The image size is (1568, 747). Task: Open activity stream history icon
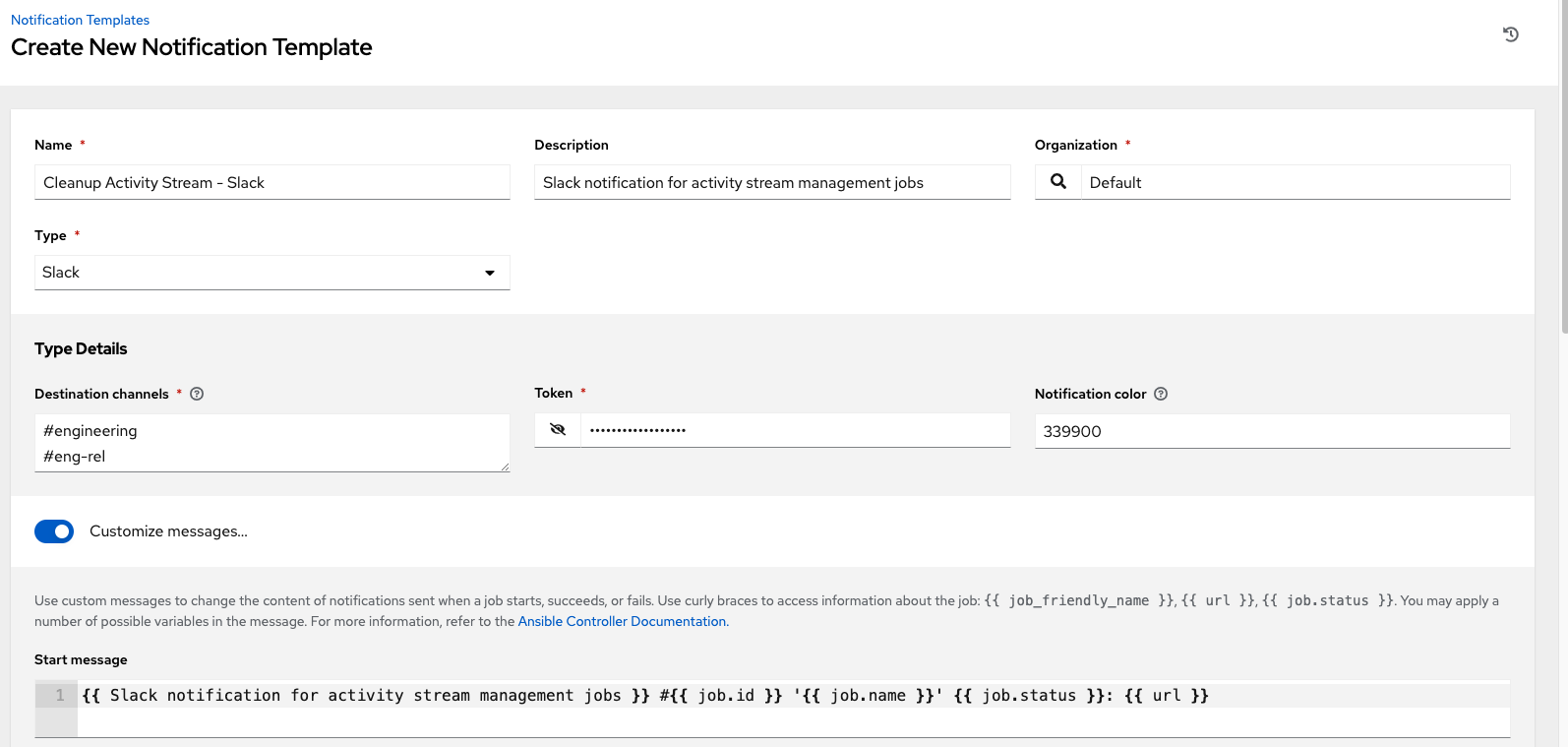[1511, 34]
